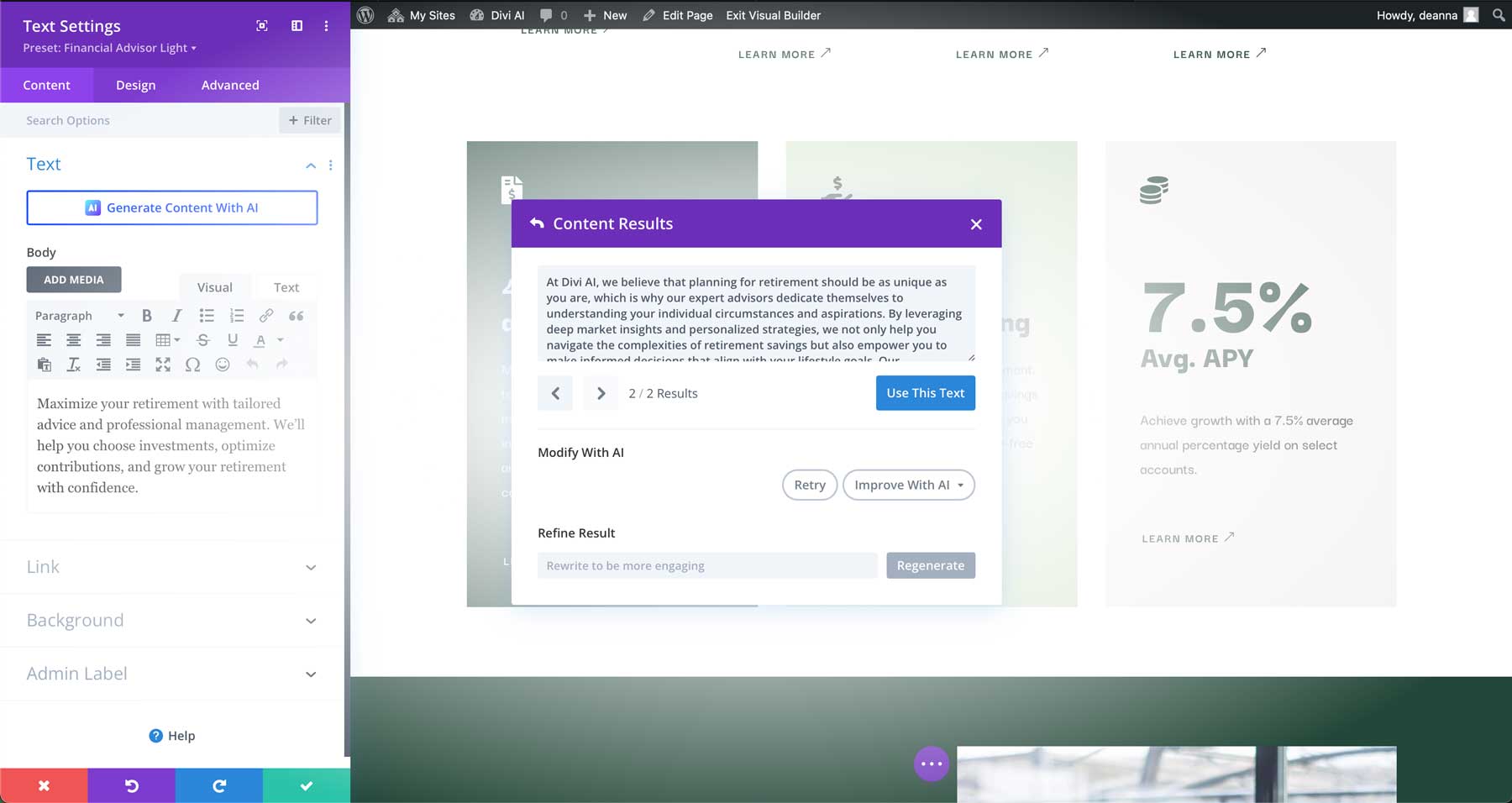
Task: Apply text color with A icon
Action: coord(260,340)
